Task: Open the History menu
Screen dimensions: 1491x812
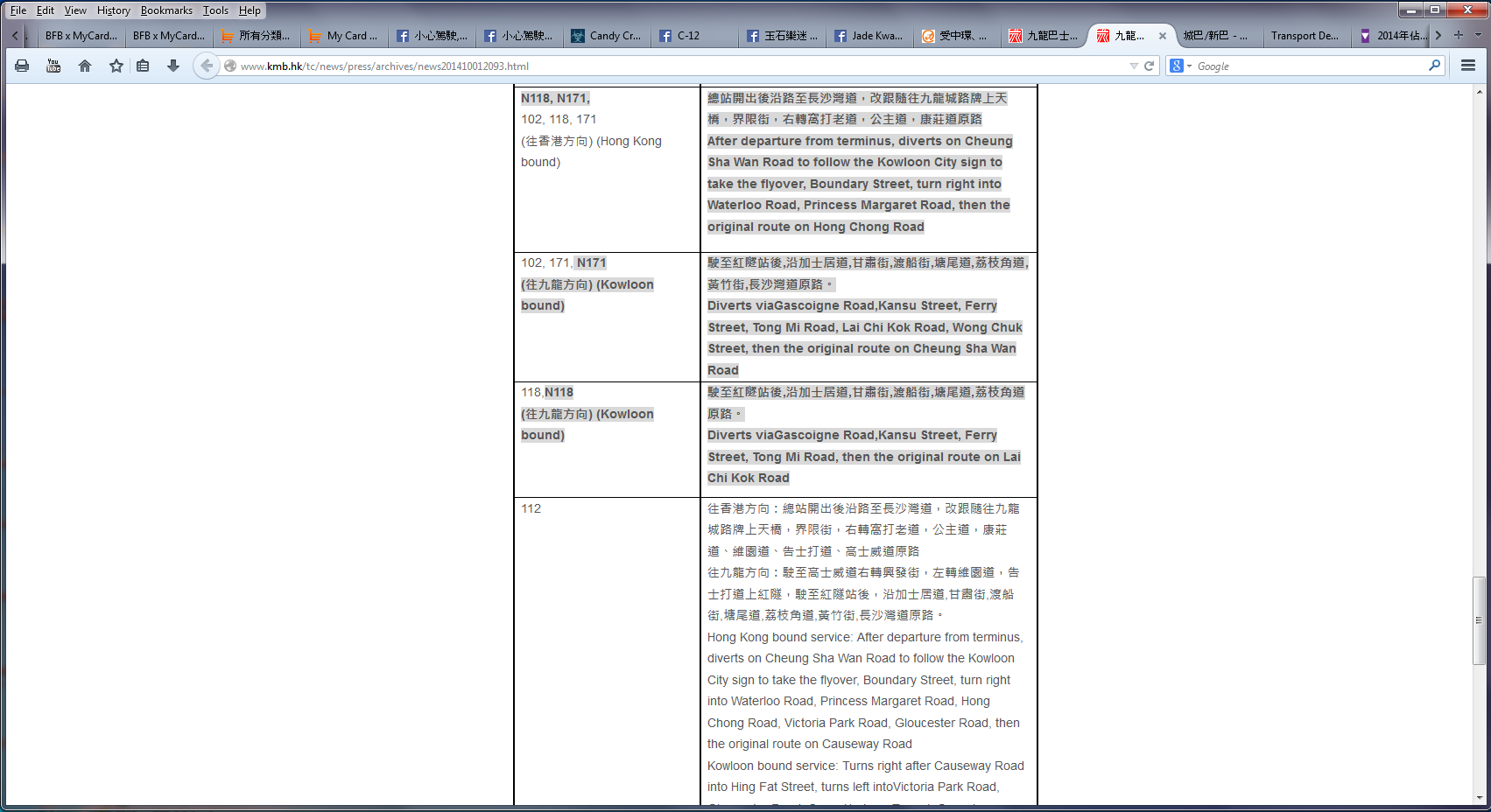Action: 114,10
